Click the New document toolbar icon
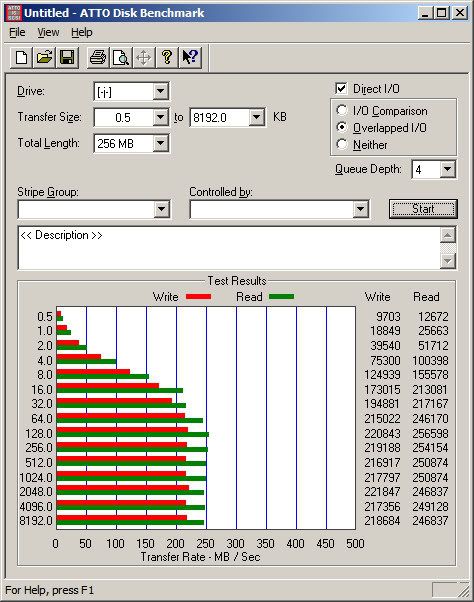The image size is (474, 602). coord(21,58)
